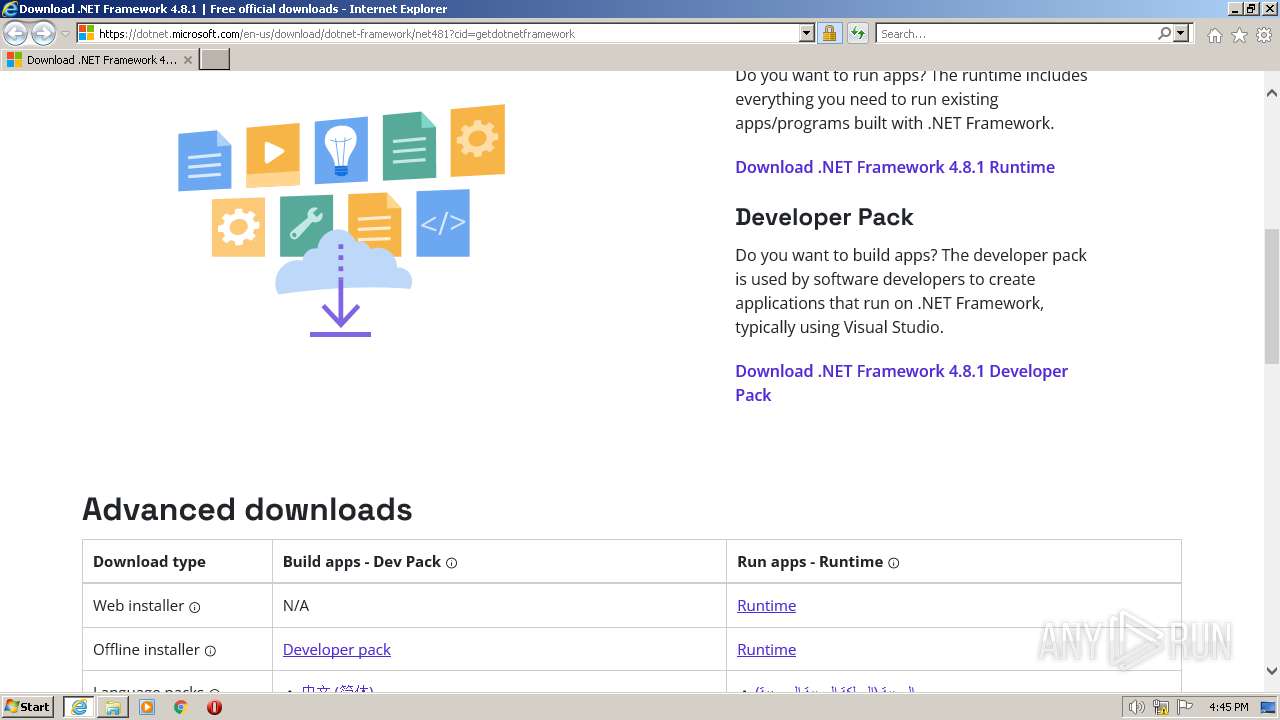Click the Advanced downloads heading
The image size is (1280, 720).
click(247, 509)
